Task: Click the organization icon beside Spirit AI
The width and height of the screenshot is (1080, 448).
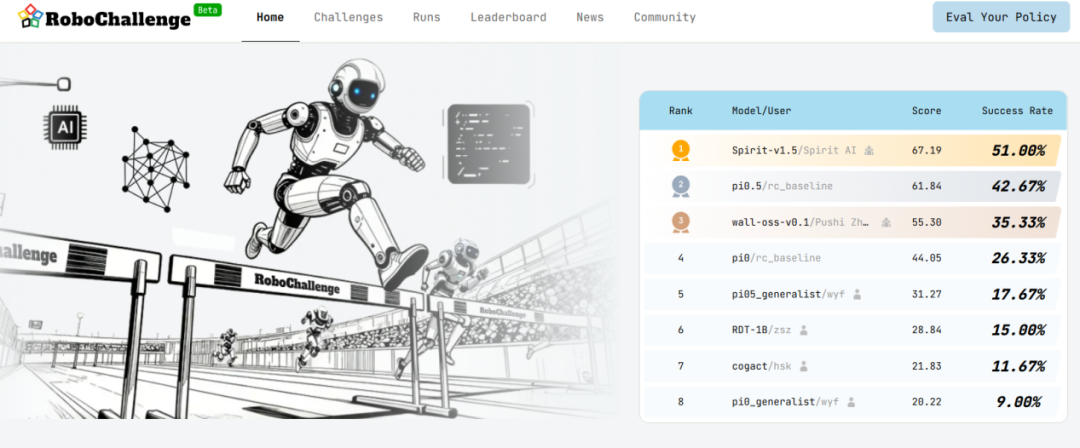Action: coord(869,150)
